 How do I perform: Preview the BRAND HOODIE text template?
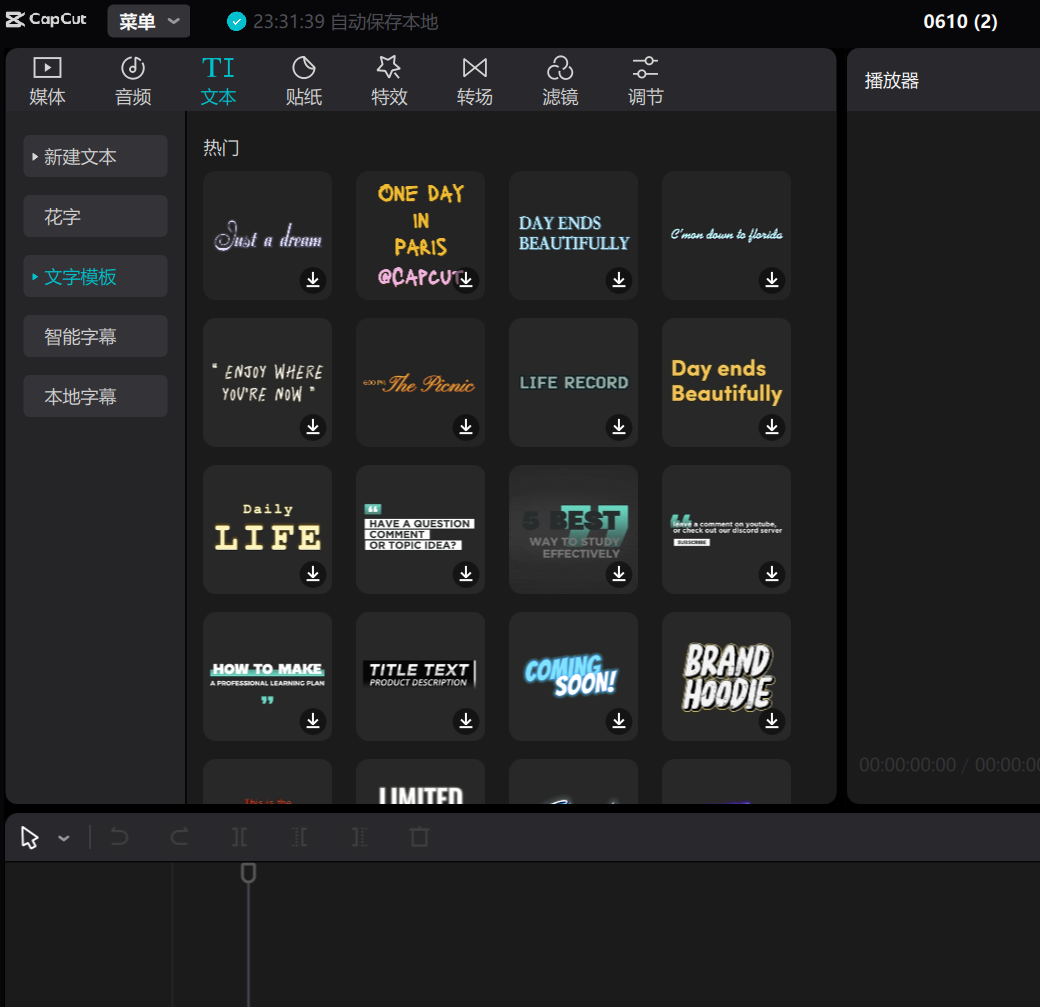pyautogui.click(x=726, y=676)
